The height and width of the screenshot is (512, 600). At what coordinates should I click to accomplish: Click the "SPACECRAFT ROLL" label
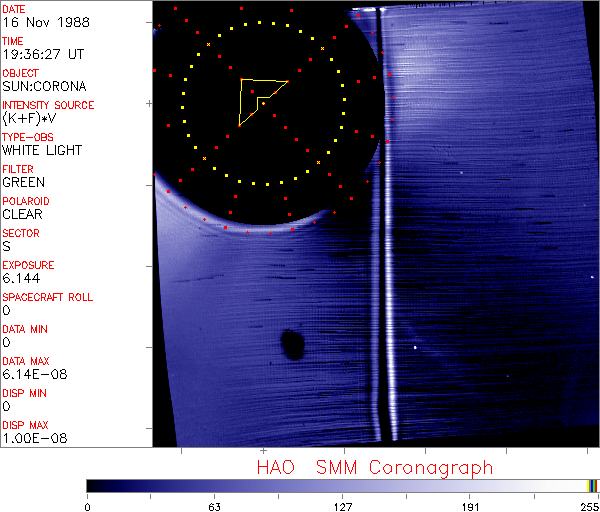(x=47, y=298)
